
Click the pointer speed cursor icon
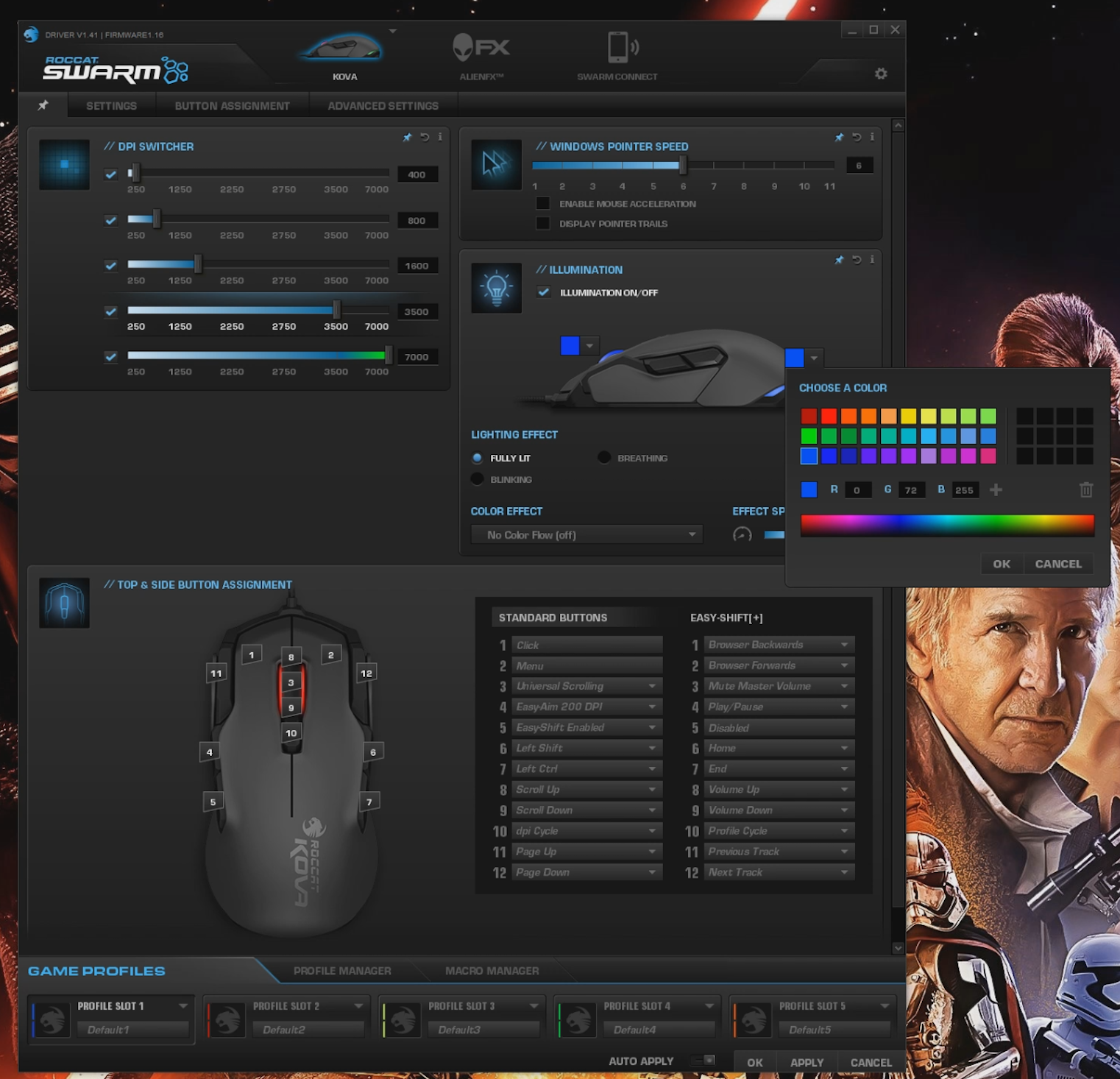point(496,165)
